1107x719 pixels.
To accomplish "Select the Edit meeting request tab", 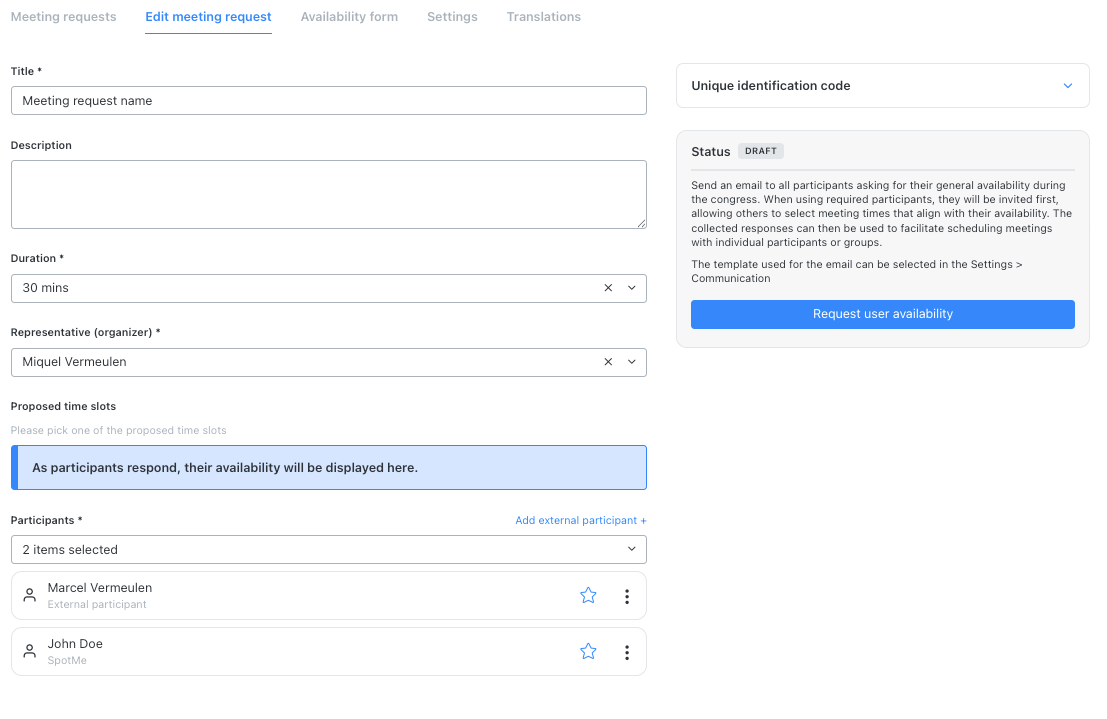I will (x=208, y=16).
